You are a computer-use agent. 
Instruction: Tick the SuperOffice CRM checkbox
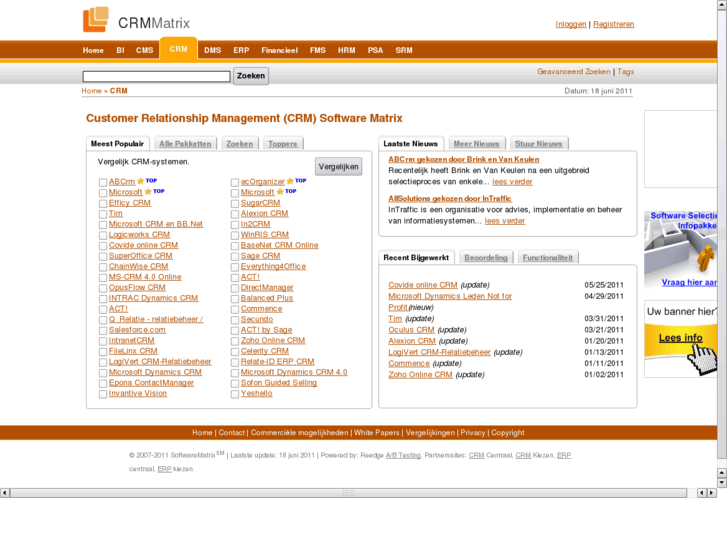click(x=103, y=256)
